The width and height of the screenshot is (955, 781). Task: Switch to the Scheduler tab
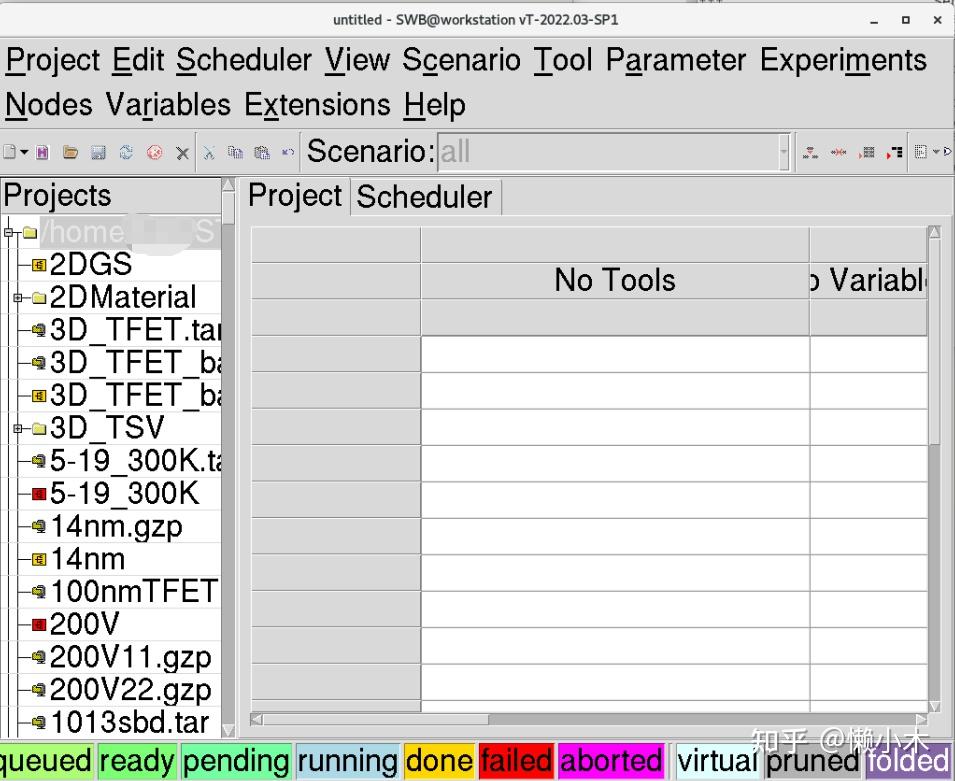pos(424,197)
